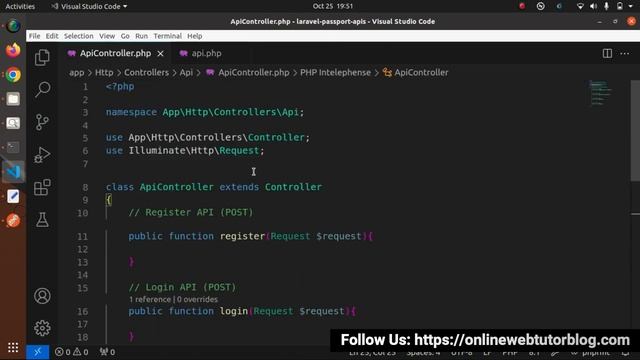Open the Terminal menu

(x=167, y=36)
